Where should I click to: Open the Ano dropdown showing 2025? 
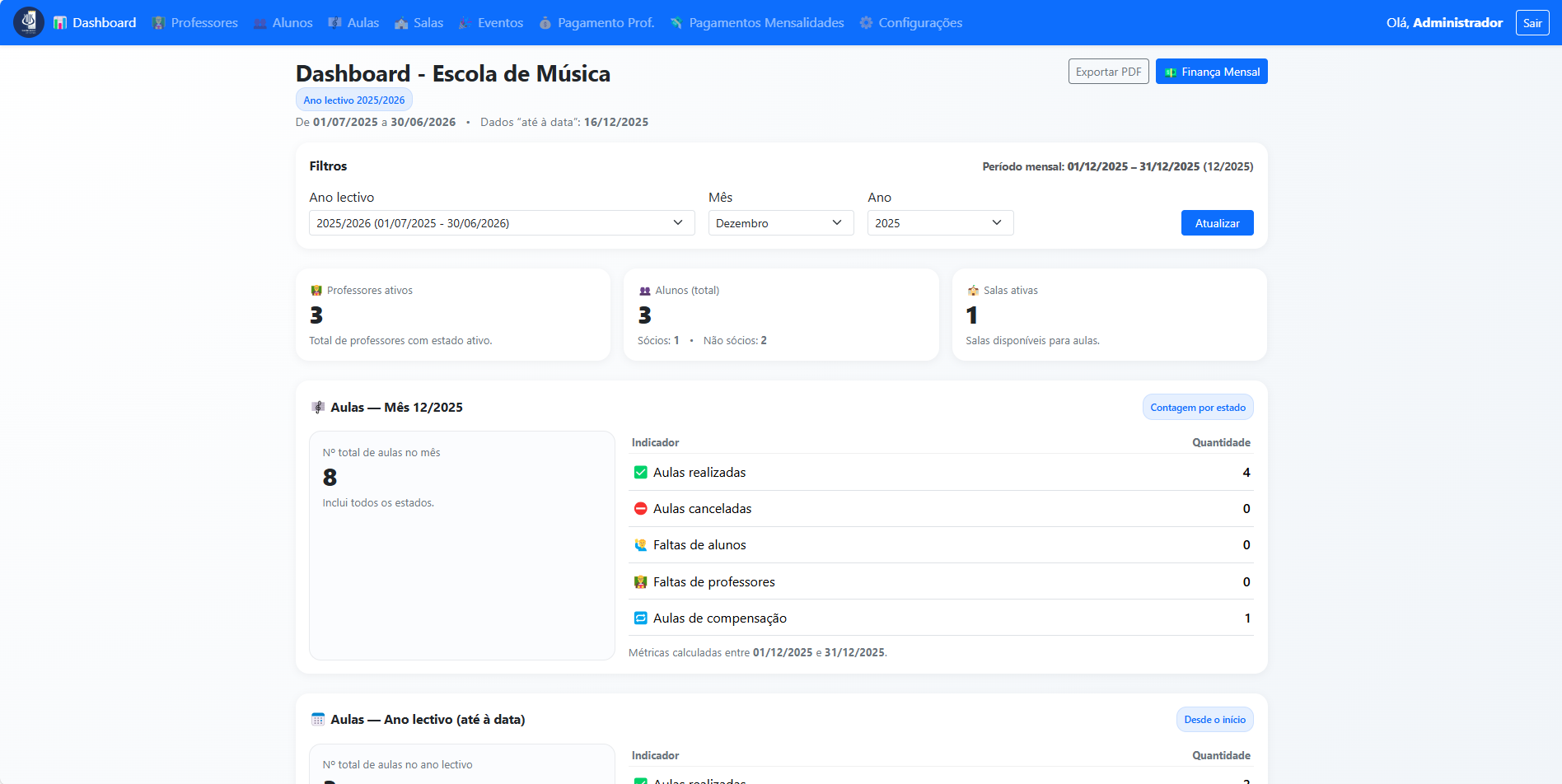(939, 223)
